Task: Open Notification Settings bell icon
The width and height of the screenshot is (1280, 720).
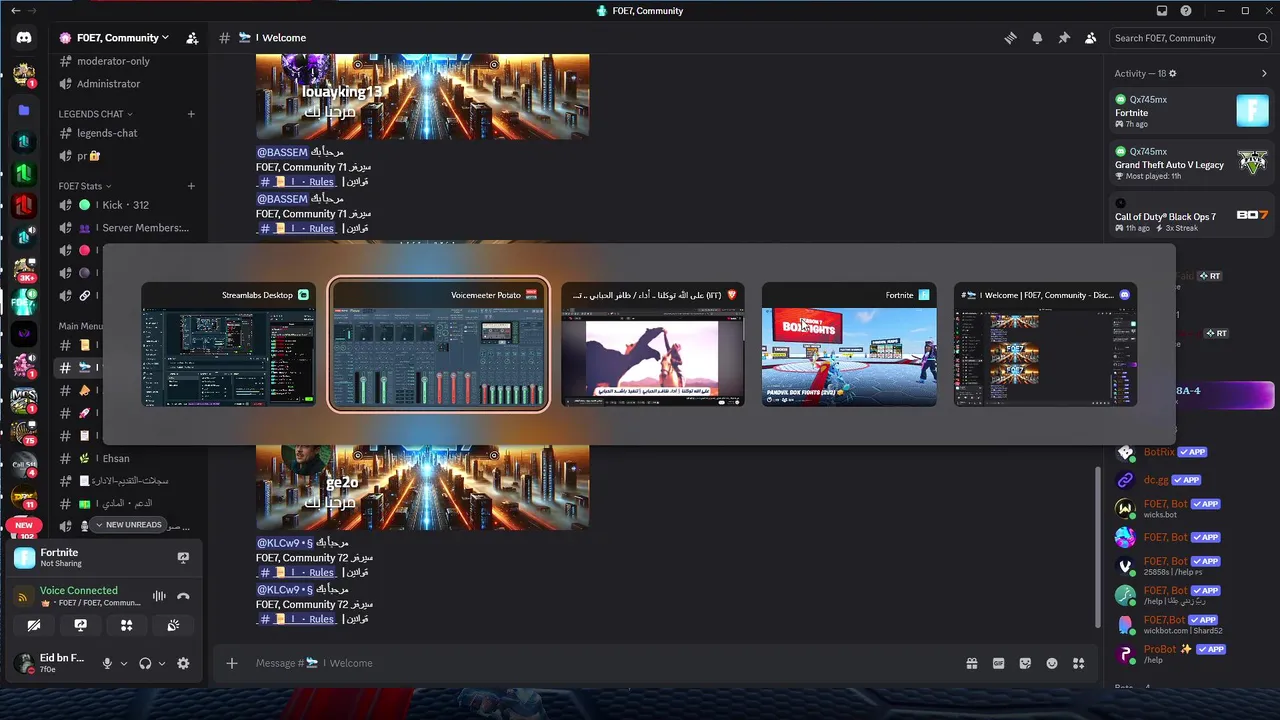Action: pos(1037,38)
